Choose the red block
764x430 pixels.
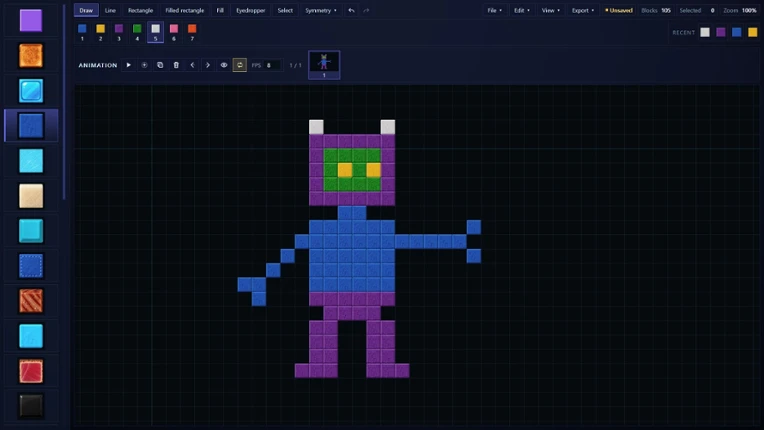31,371
